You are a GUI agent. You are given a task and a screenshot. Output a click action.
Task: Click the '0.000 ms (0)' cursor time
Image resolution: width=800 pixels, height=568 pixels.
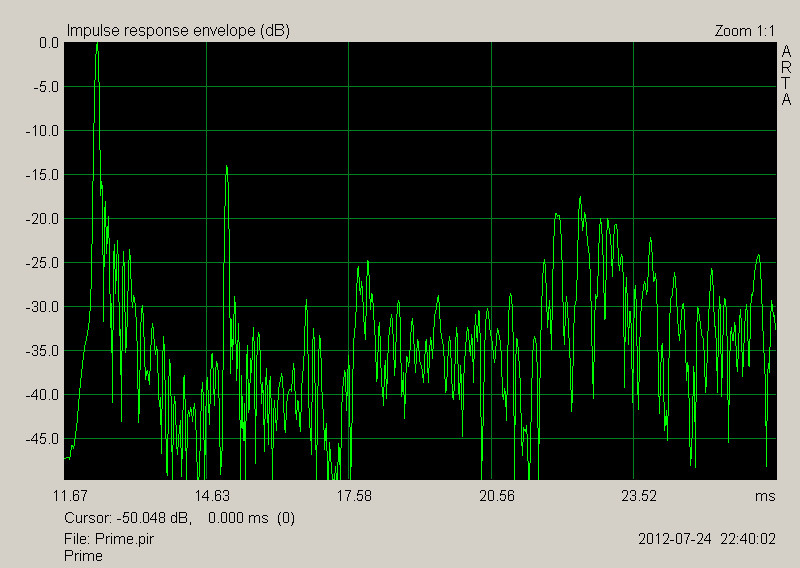pyautogui.click(x=252, y=518)
